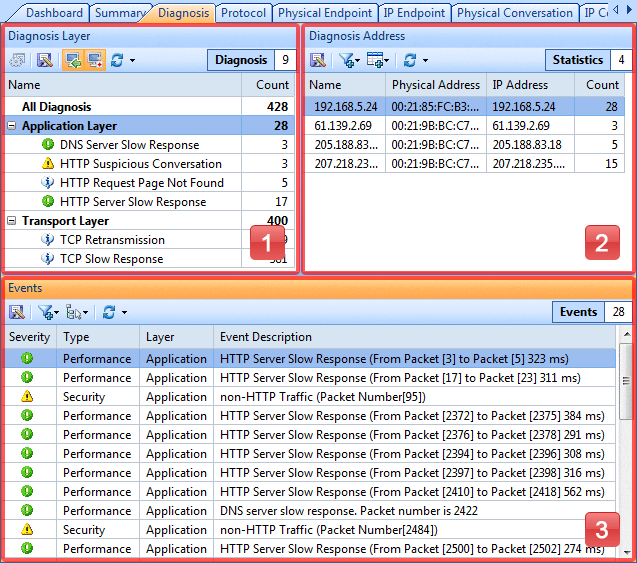The width and height of the screenshot is (637, 563).
Task: Click the first icon in Events toolbar
Action: pos(17,312)
